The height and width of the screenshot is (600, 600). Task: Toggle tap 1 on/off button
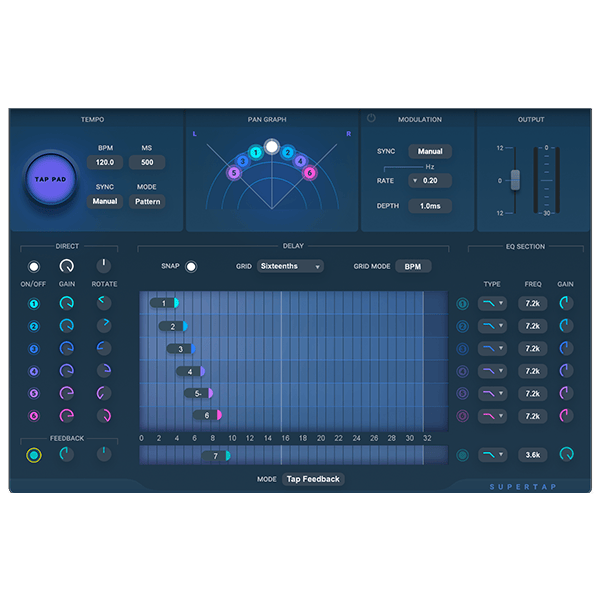coord(34,304)
